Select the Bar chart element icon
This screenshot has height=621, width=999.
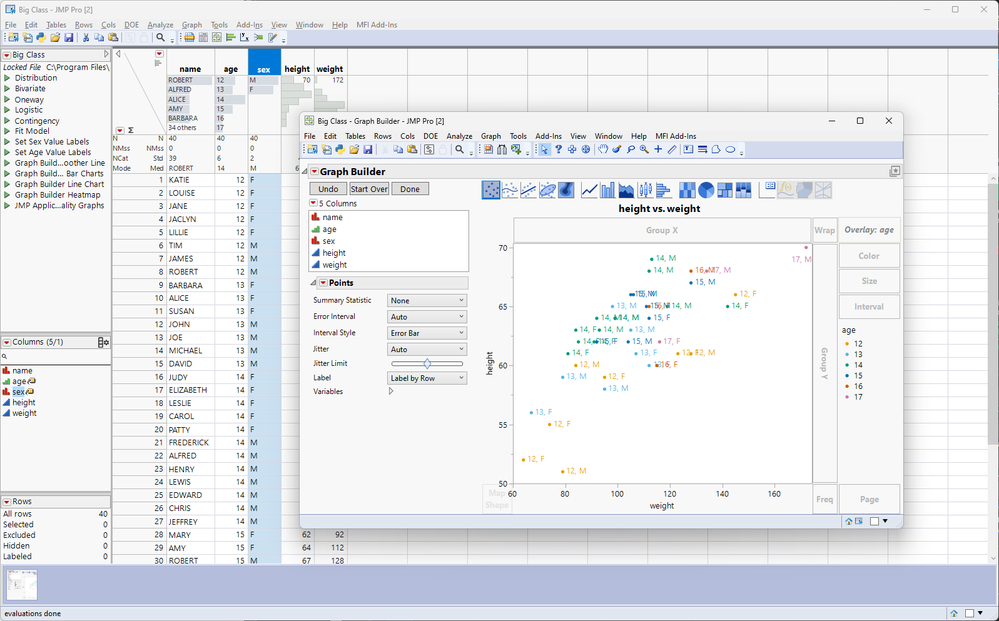609,190
